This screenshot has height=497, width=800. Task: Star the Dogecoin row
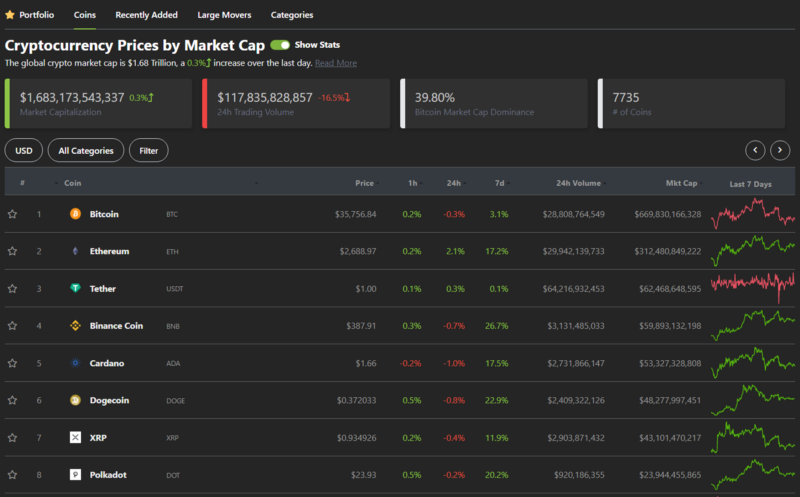pyautogui.click(x=12, y=401)
